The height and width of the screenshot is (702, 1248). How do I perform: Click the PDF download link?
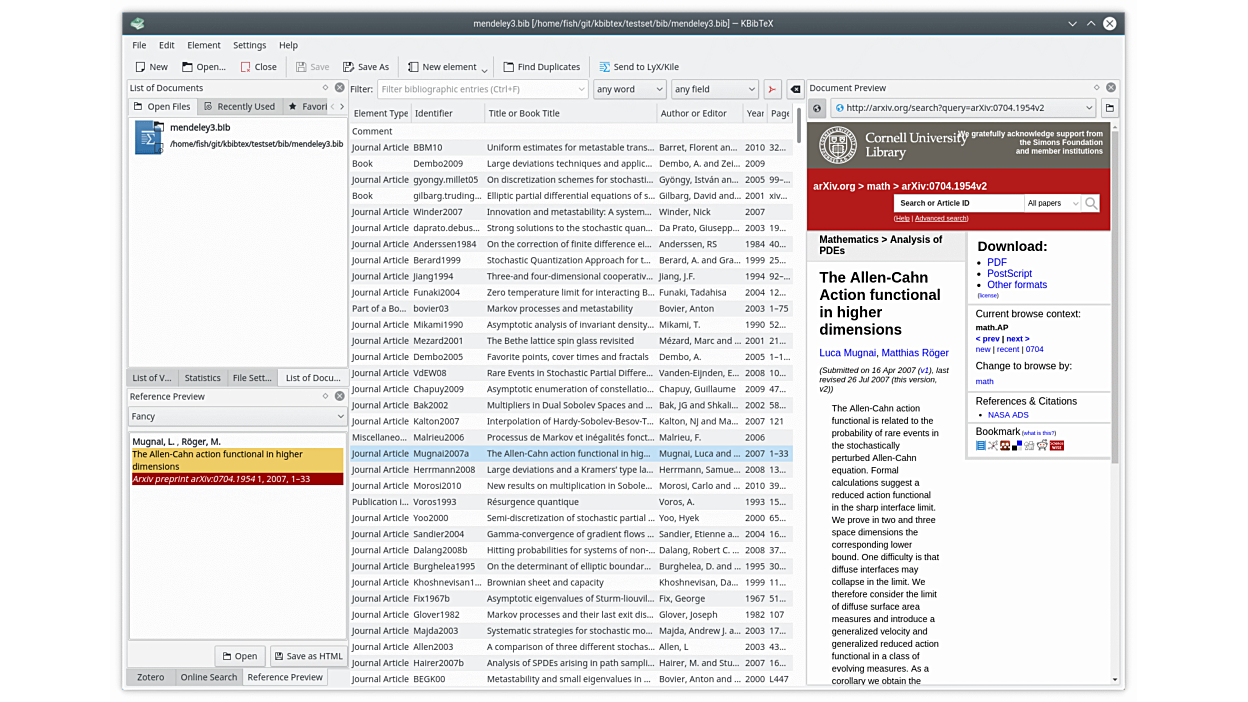pos(996,262)
